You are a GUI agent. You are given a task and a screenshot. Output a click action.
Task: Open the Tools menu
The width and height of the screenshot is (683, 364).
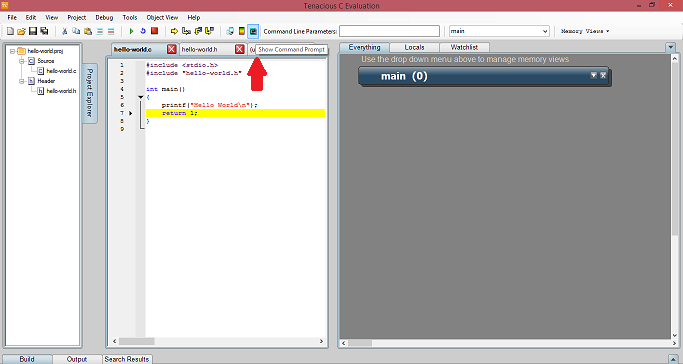tap(130, 17)
